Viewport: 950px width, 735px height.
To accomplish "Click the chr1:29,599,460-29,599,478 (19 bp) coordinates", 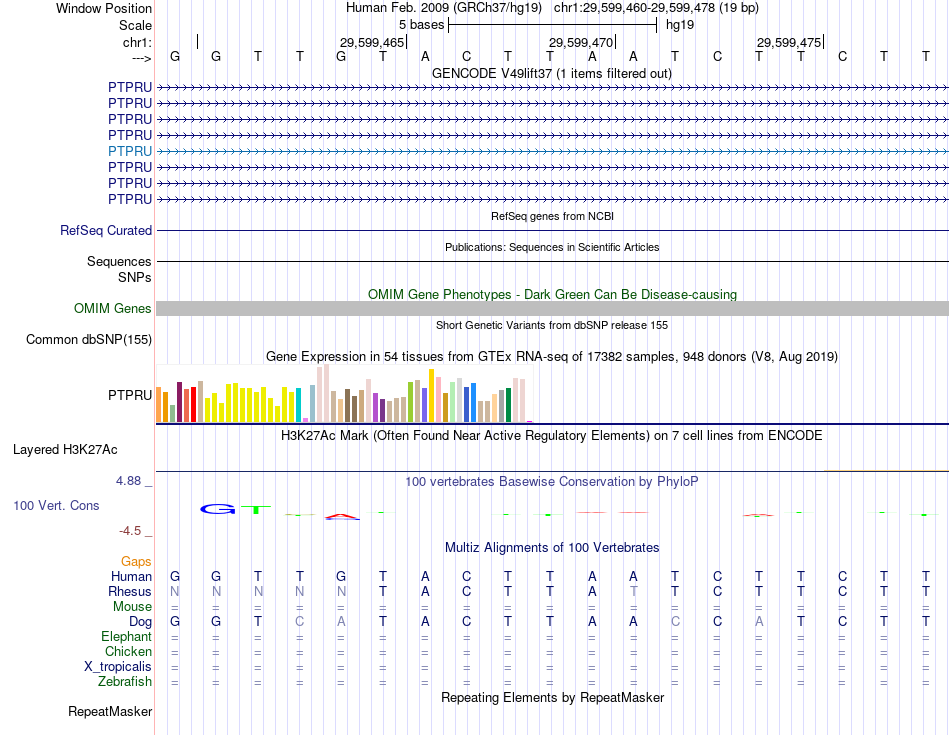I will point(656,8).
